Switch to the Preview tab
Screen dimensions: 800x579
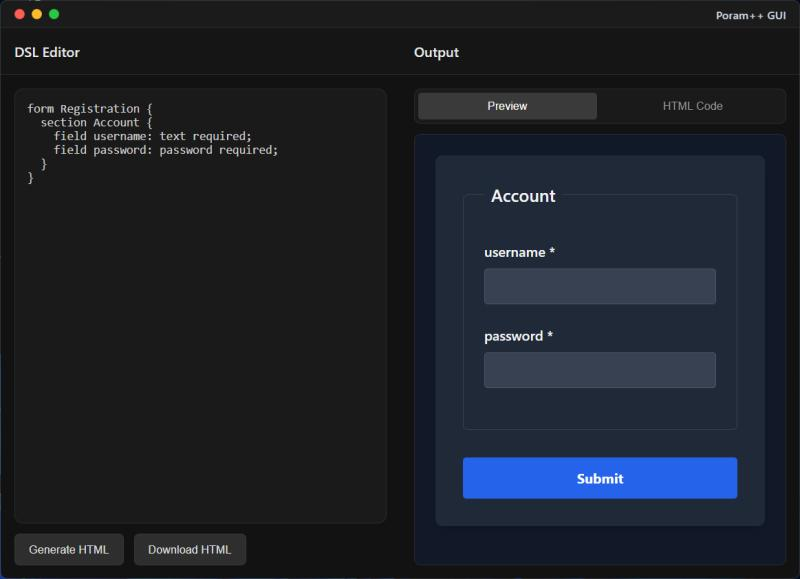point(507,106)
